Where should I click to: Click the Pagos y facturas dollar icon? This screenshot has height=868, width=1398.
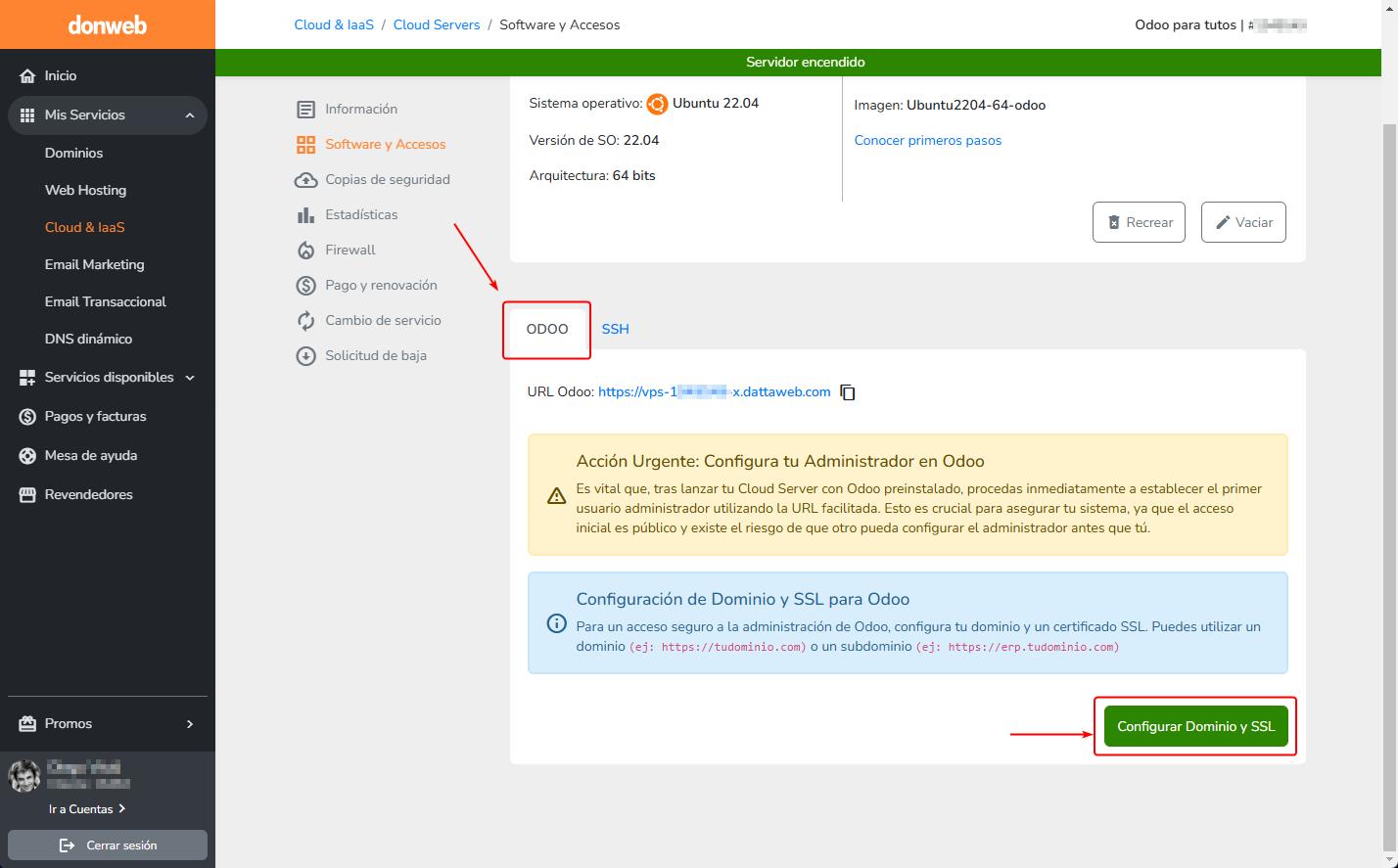[27, 416]
